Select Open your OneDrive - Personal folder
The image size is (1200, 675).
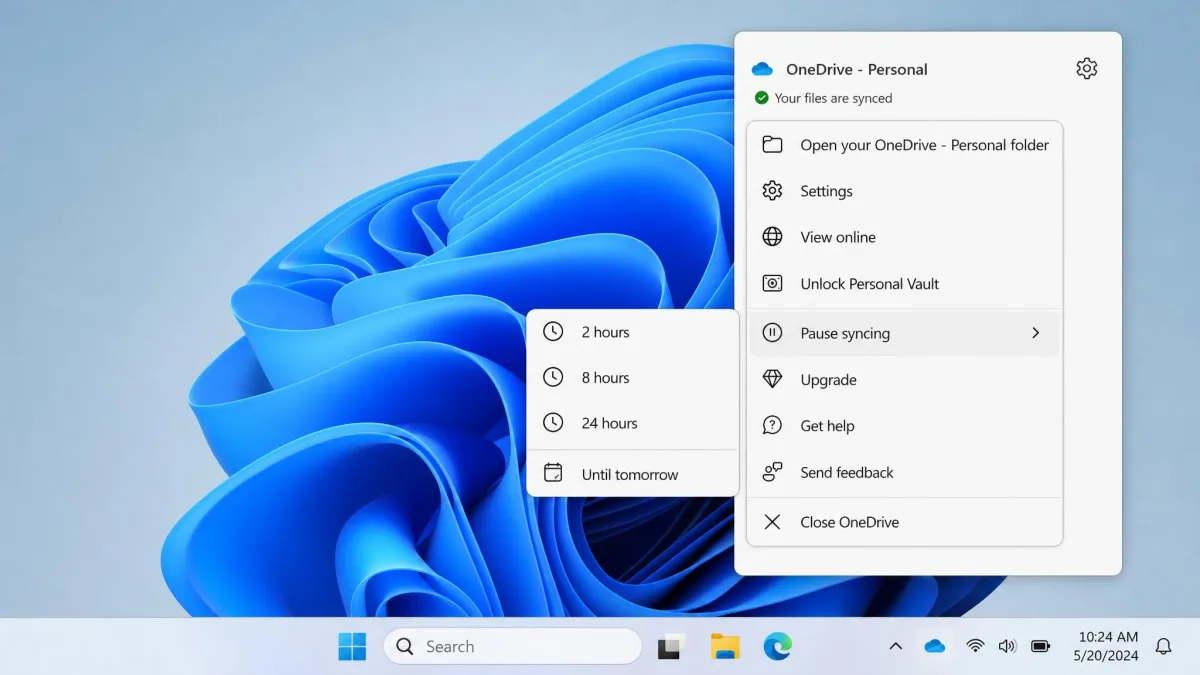click(x=905, y=145)
